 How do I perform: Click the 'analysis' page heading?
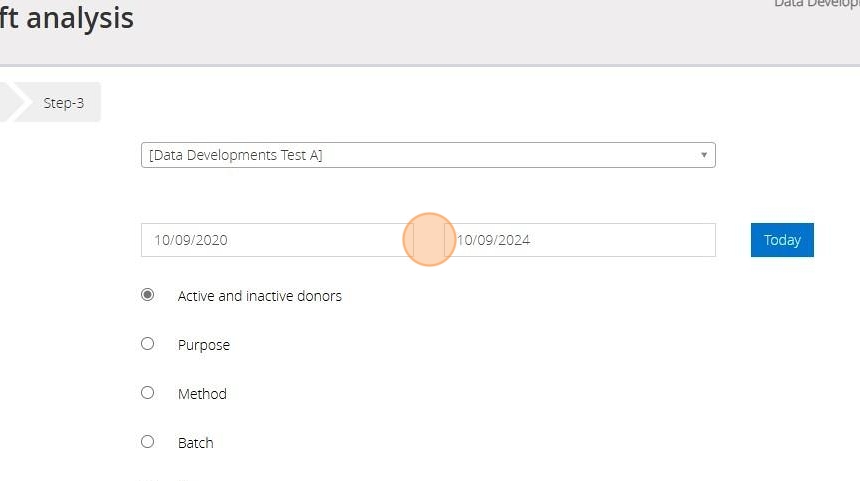tap(80, 18)
